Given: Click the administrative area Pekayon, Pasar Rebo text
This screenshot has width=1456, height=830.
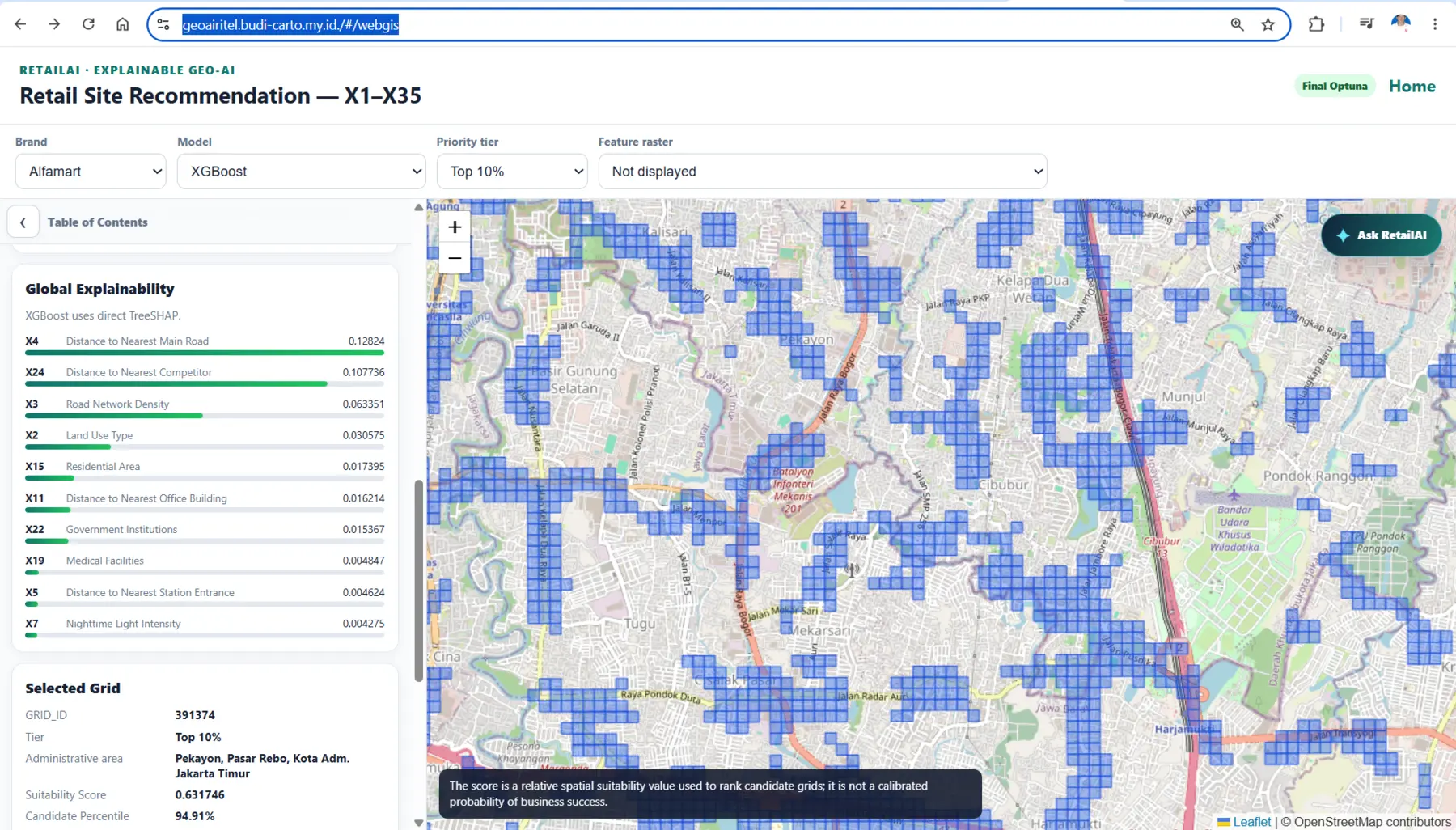Looking at the screenshot, I should [x=262, y=766].
